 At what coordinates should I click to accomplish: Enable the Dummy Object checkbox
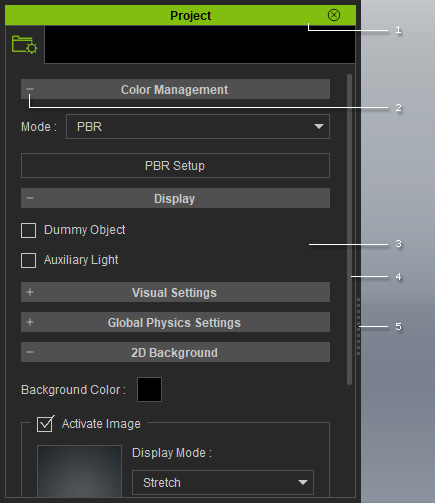pos(28,230)
